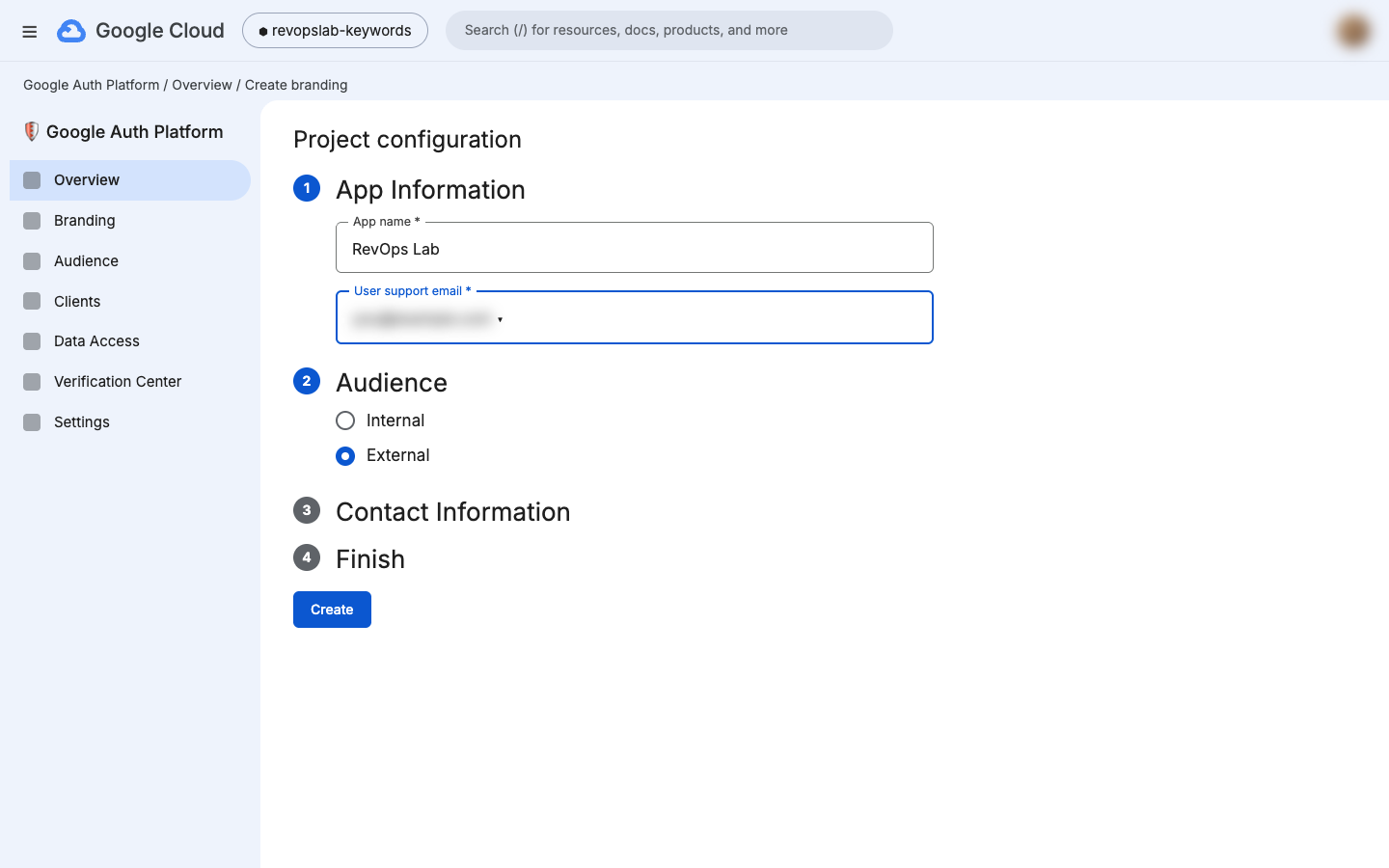Open the revopslab-keywords project picker
This screenshot has height=868, width=1389.
tap(335, 31)
